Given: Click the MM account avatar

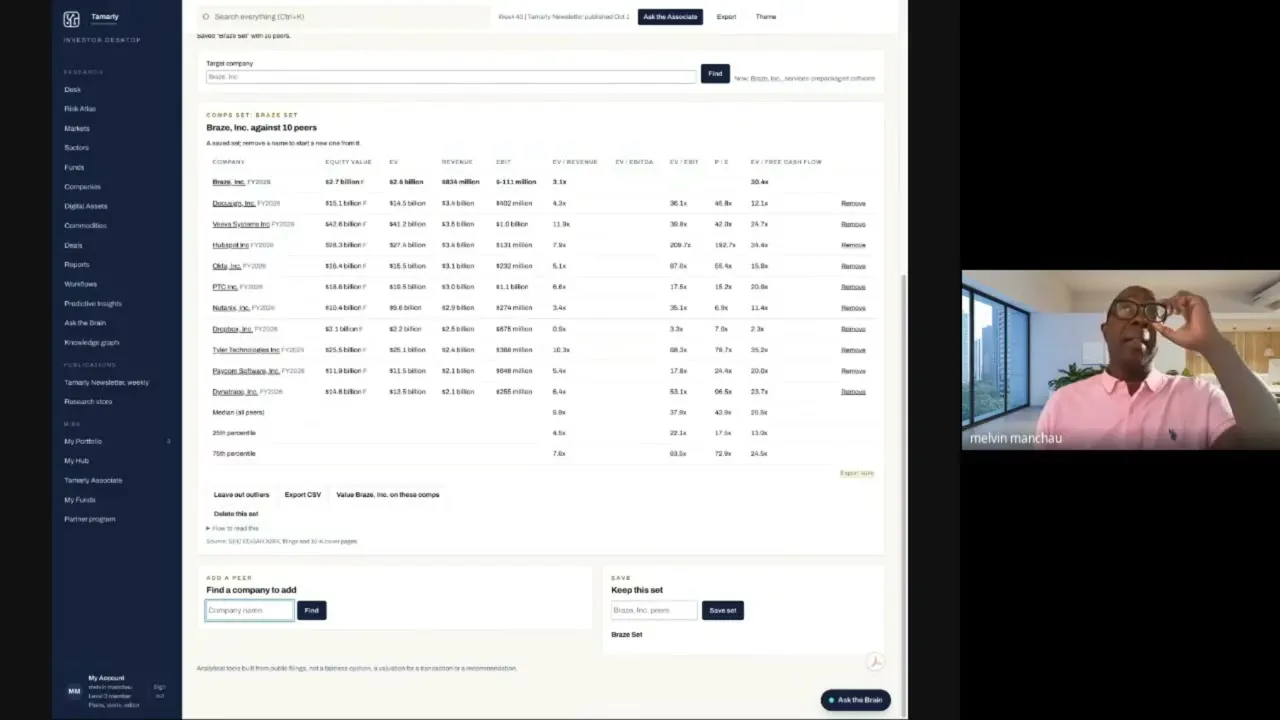Looking at the screenshot, I should point(73,691).
